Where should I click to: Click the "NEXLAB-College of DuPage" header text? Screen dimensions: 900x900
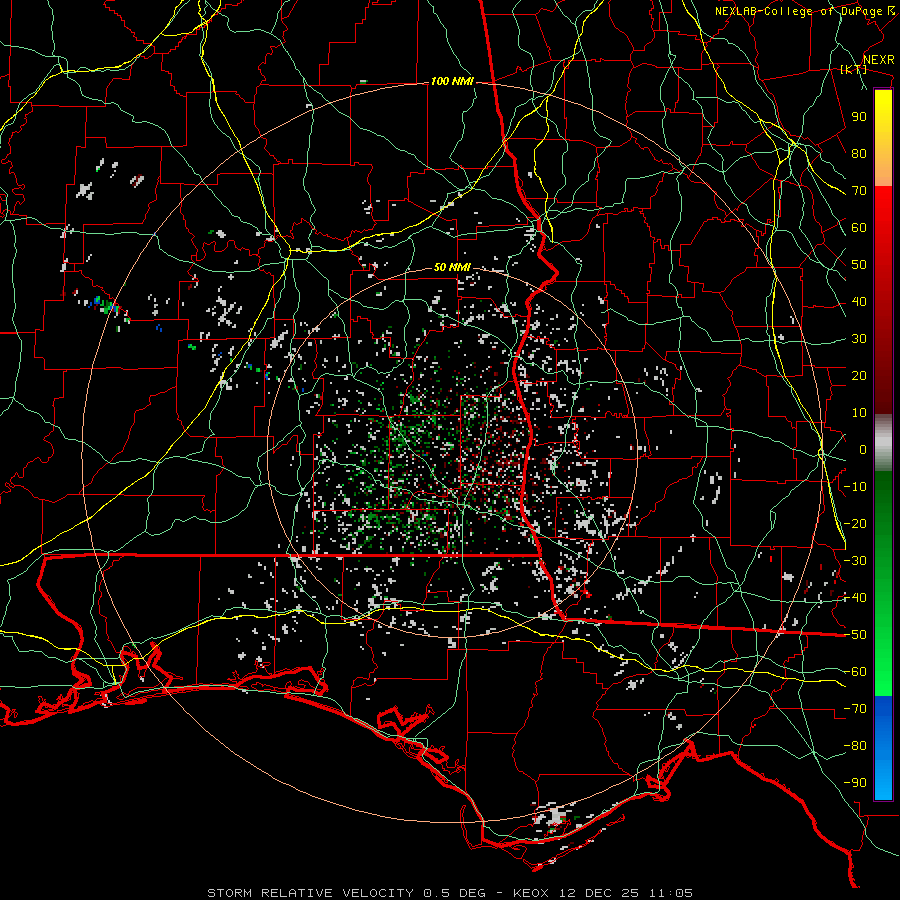point(799,11)
